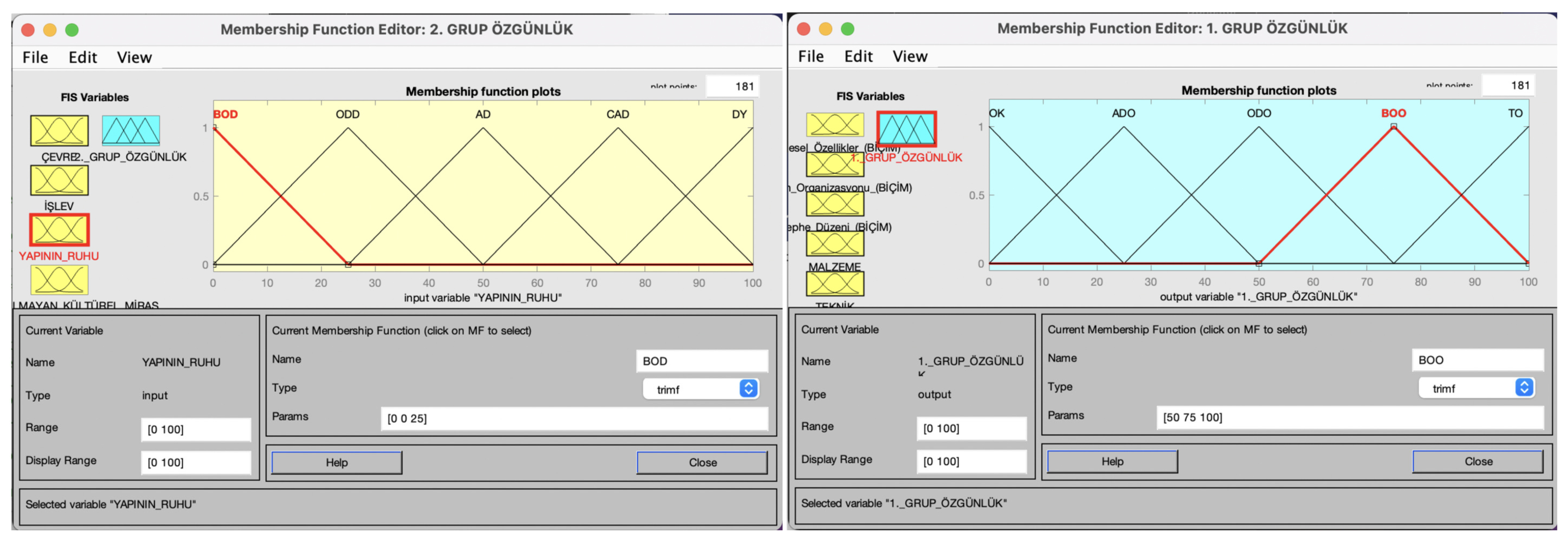Select the MALZEME input variable icon

coord(834,244)
